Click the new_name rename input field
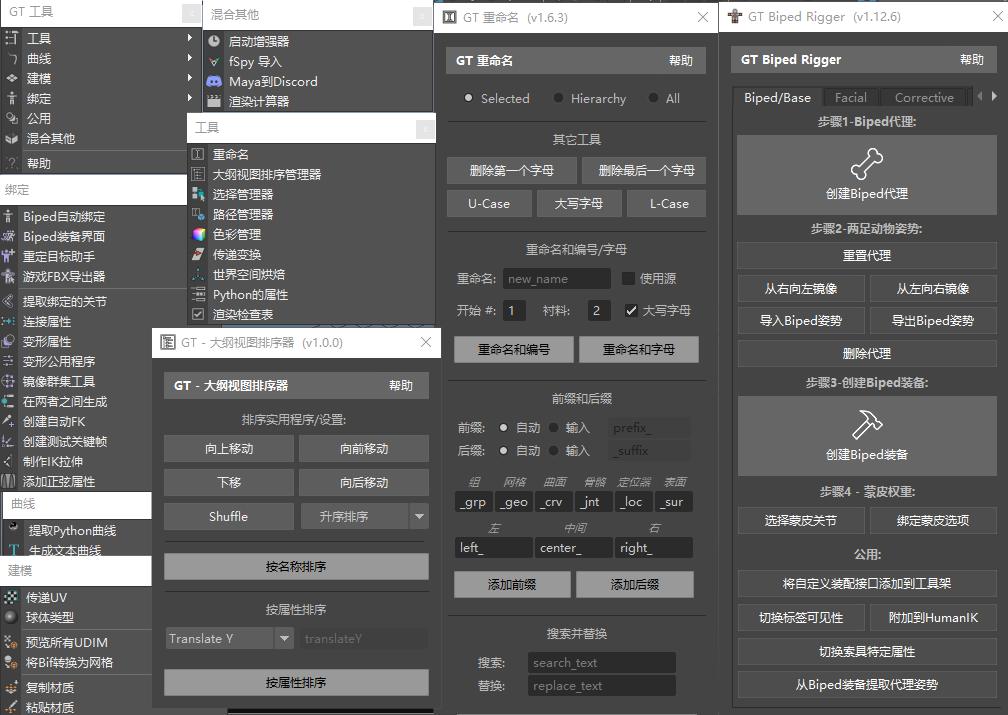 (557, 278)
